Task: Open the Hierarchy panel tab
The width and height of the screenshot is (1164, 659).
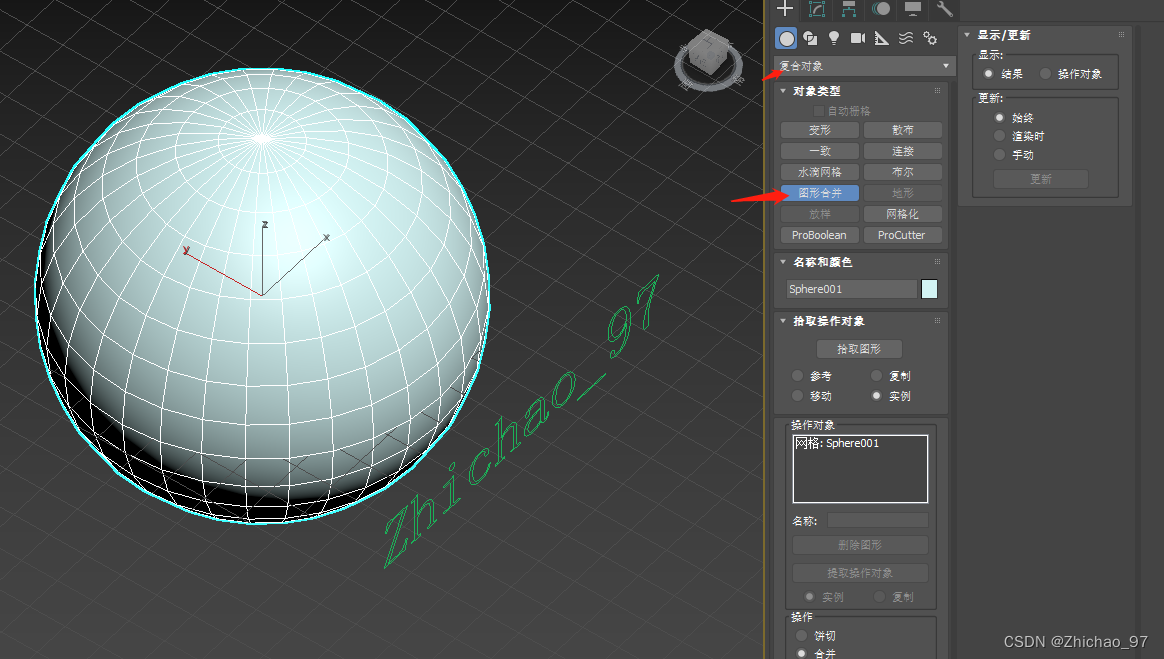Action: click(849, 9)
